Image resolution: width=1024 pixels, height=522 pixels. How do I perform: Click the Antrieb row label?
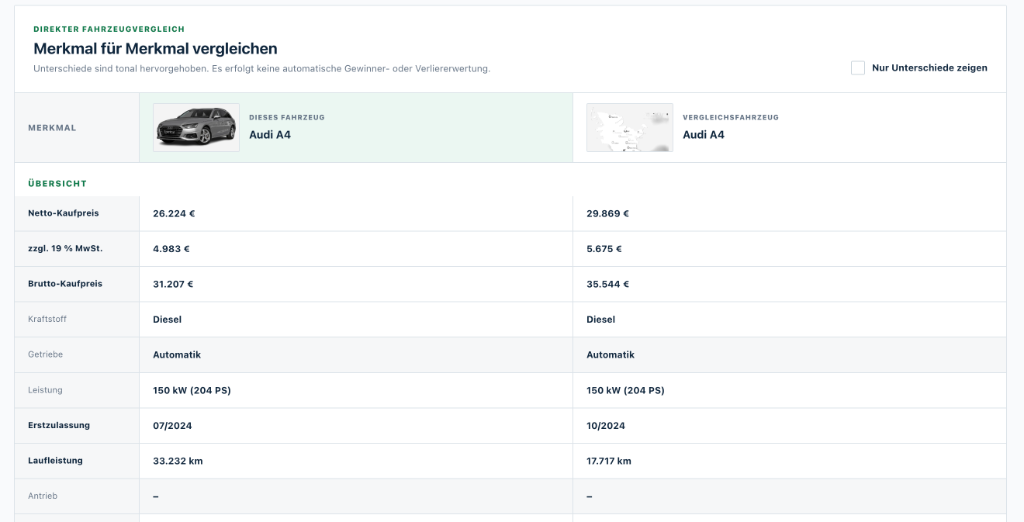[x=42, y=496]
